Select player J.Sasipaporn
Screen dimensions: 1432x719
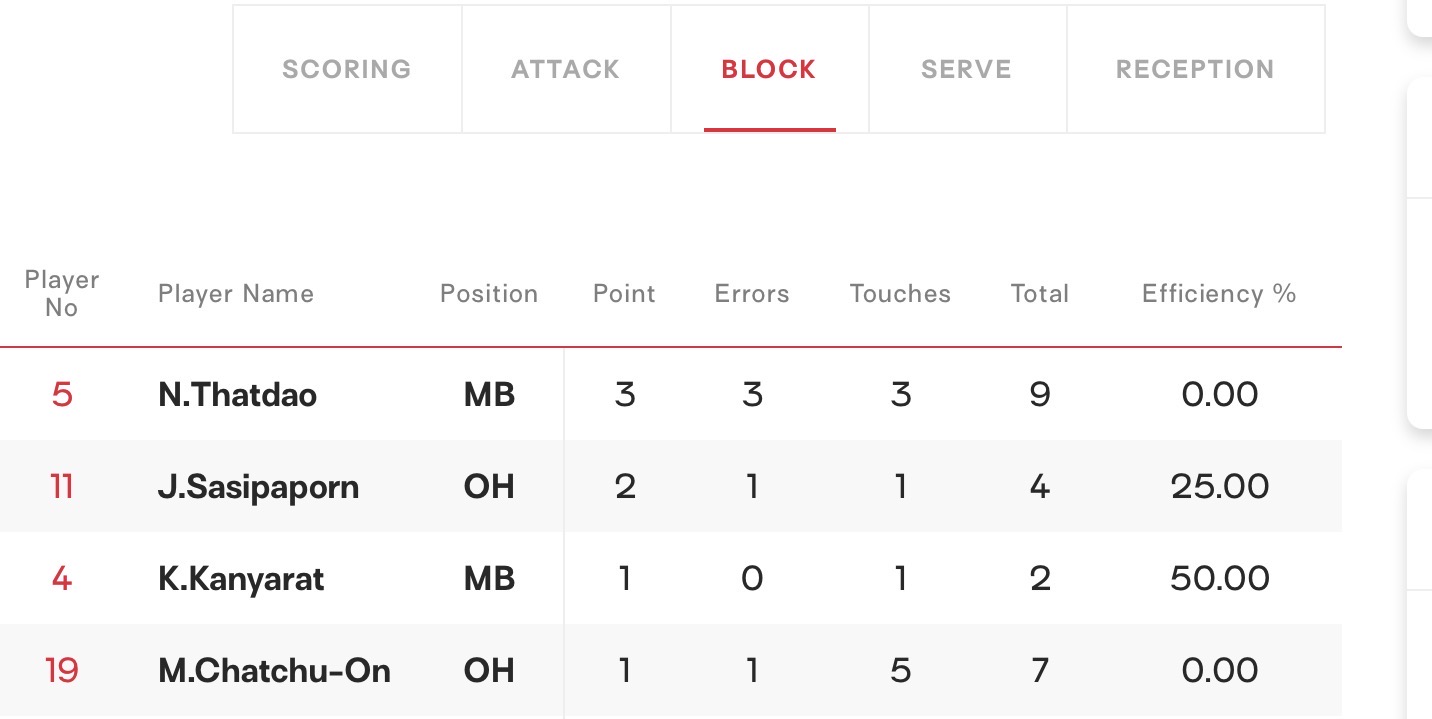(x=258, y=487)
